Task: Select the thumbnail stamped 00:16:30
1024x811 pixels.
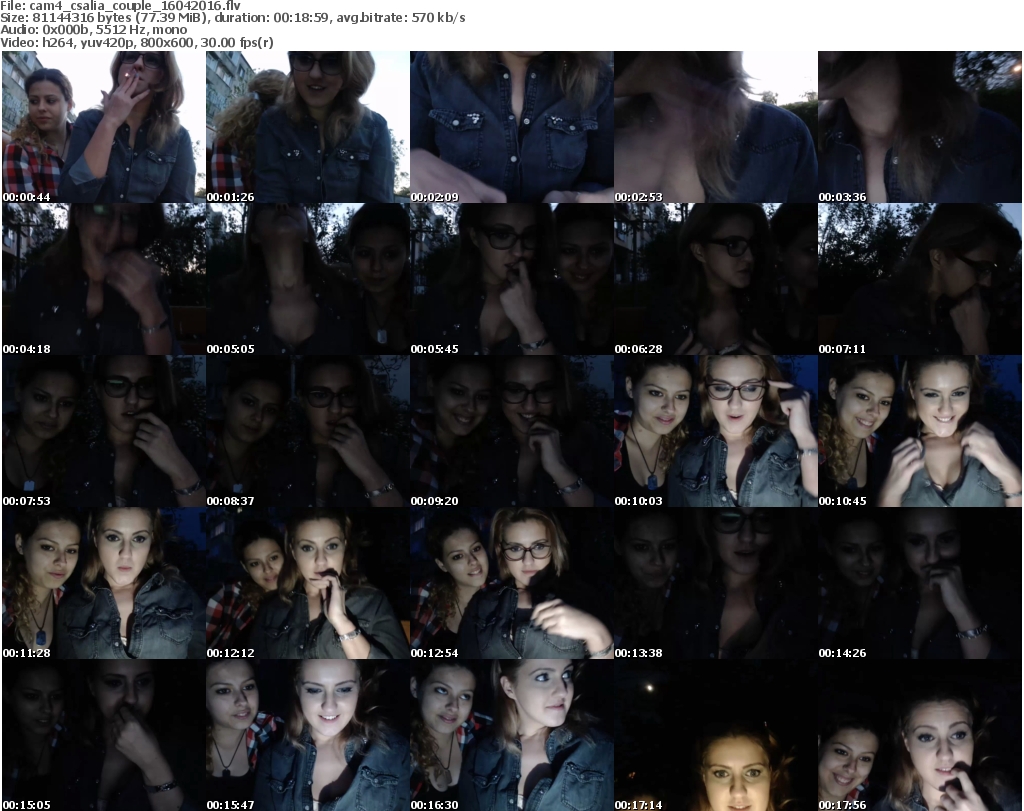Action: tap(511, 735)
